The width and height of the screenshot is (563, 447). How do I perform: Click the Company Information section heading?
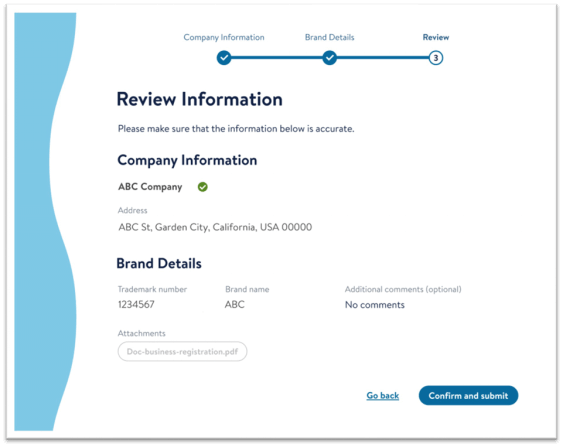click(187, 160)
